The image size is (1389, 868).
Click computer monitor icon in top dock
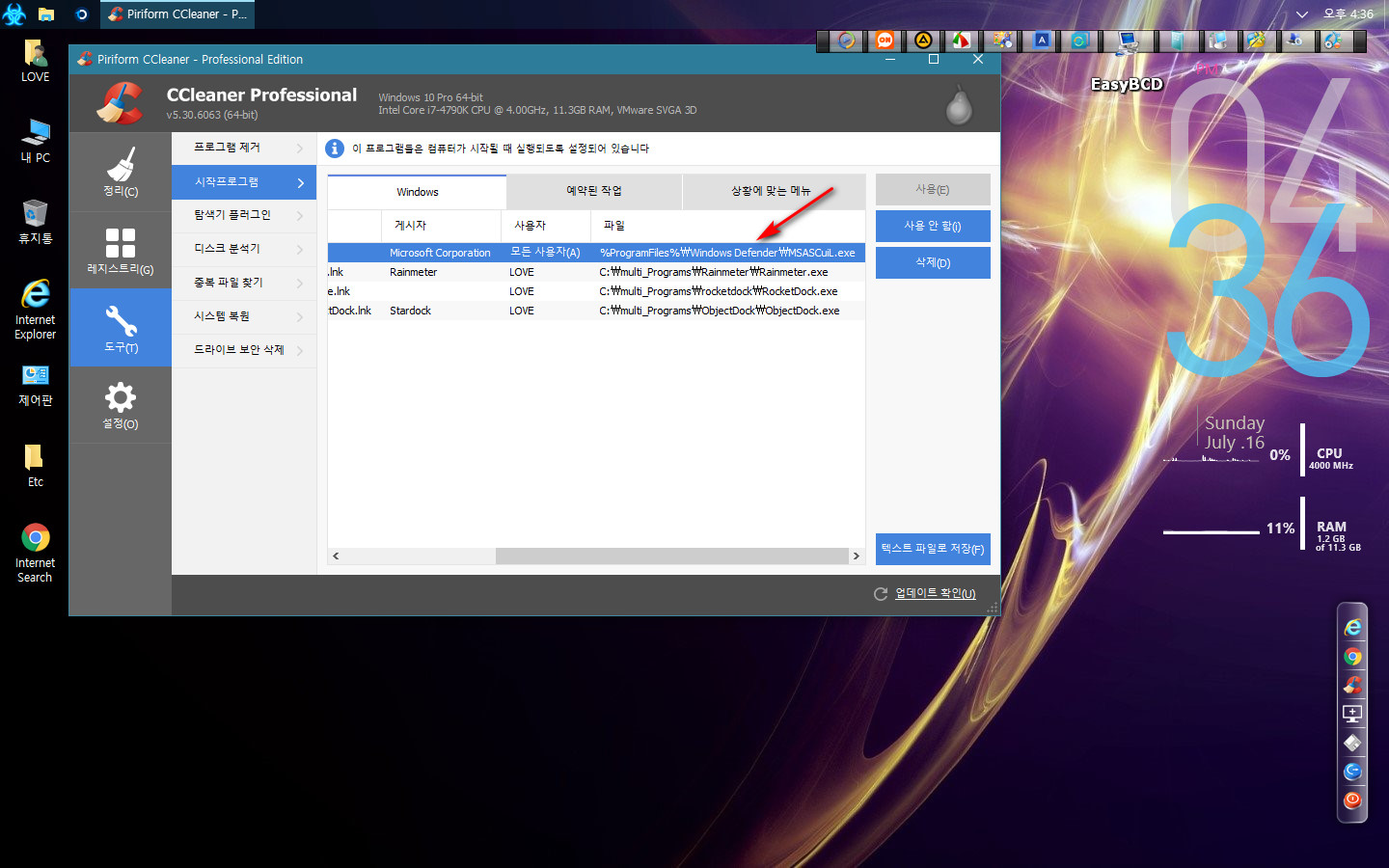pos(1127,41)
